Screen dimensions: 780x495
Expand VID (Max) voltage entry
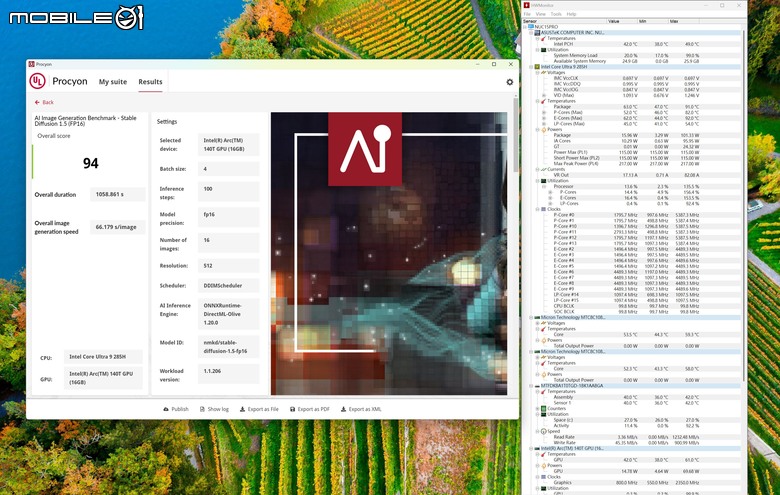tap(544, 95)
